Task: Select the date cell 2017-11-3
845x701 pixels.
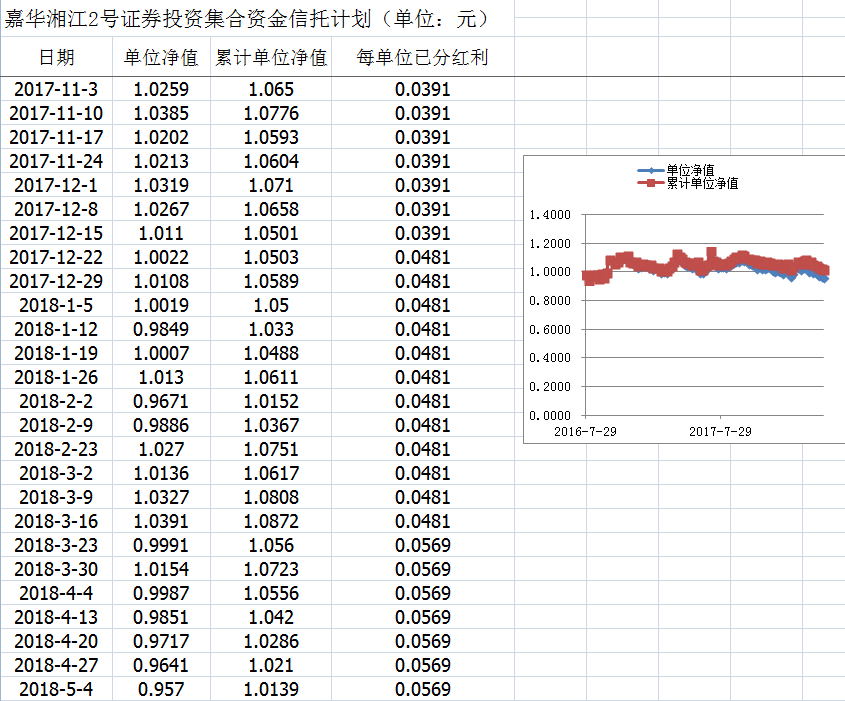Action: (56, 89)
